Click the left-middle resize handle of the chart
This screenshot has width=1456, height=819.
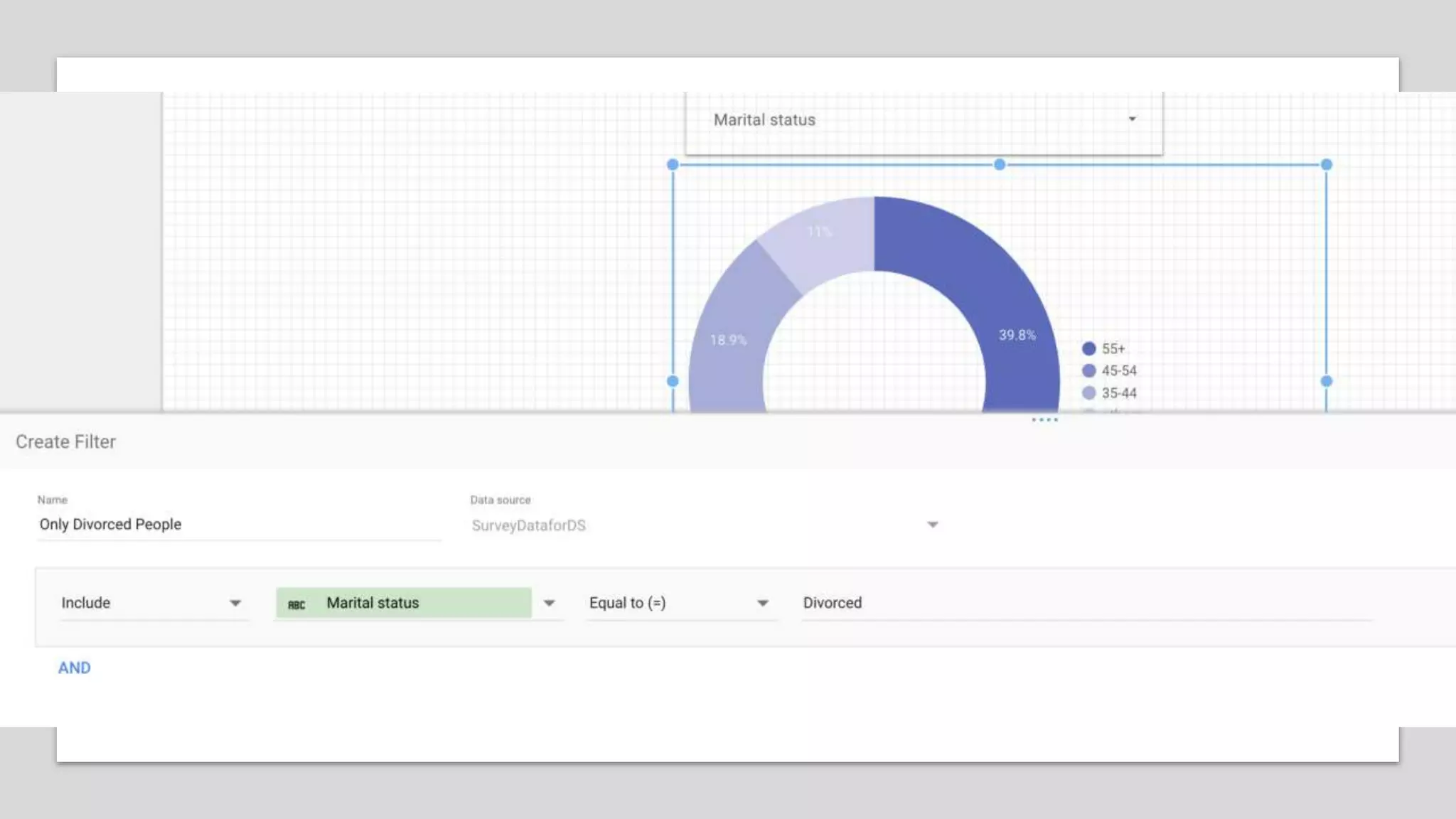673,381
